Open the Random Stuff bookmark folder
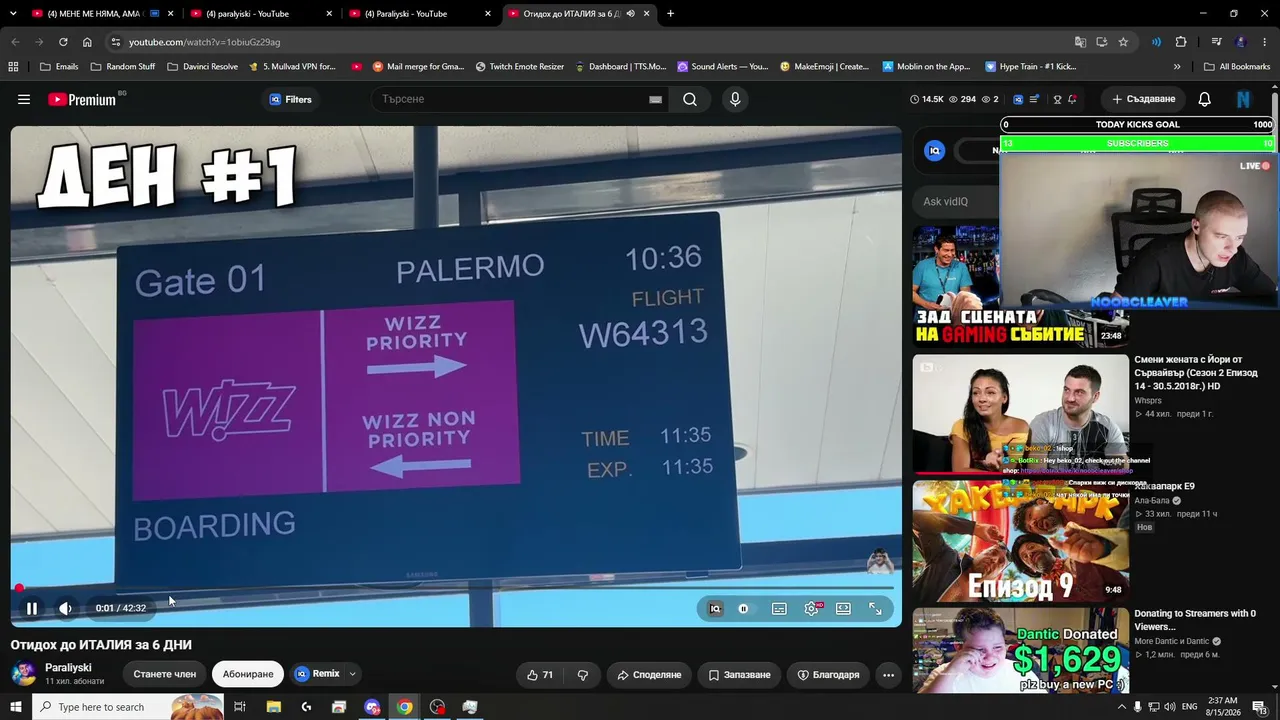The width and height of the screenshot is (1280, 720). coord(123,67)
